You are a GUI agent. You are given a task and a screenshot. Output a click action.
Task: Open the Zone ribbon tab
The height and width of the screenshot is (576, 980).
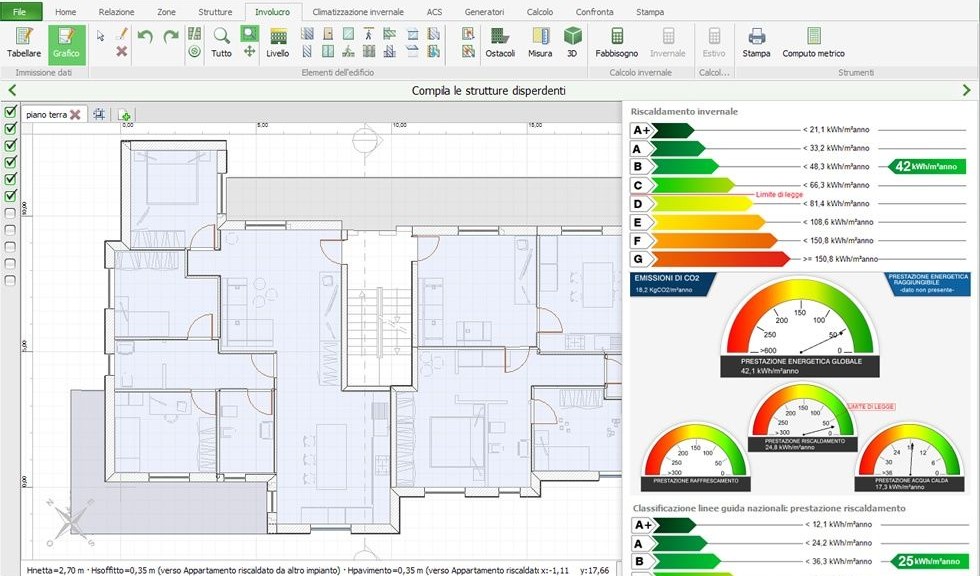(166, 12)
